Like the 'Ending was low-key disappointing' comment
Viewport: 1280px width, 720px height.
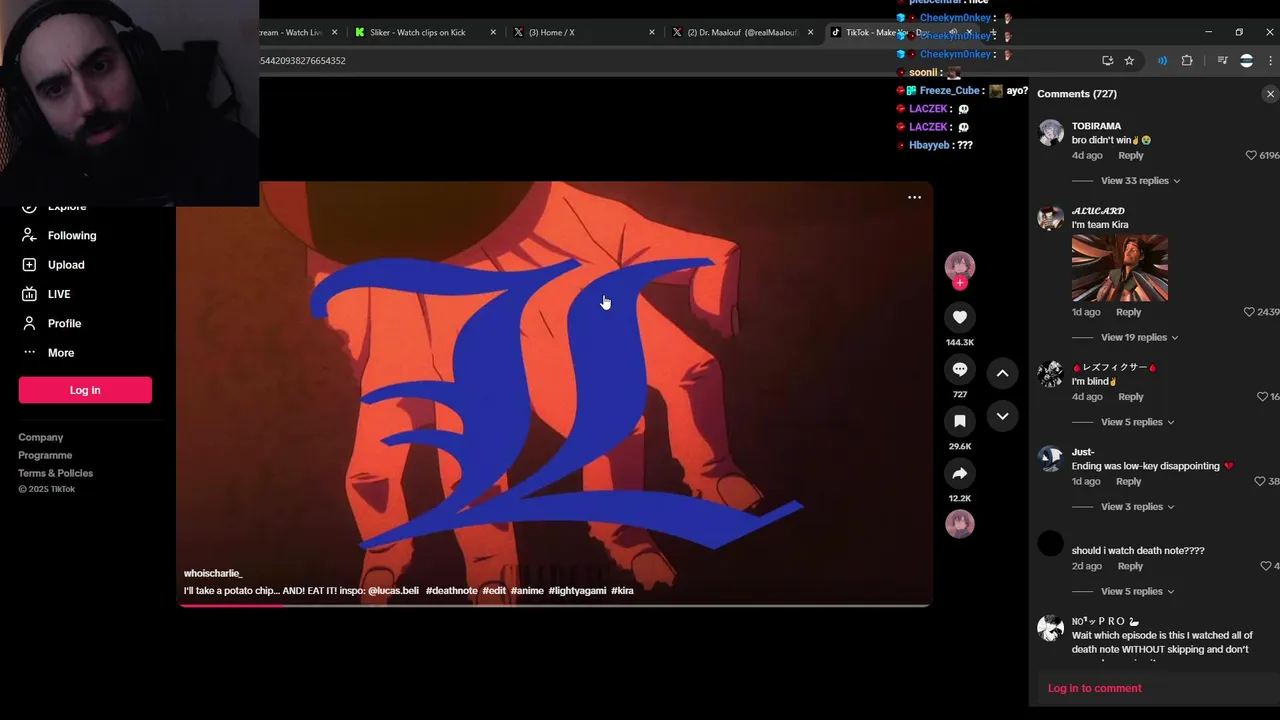1260,481
